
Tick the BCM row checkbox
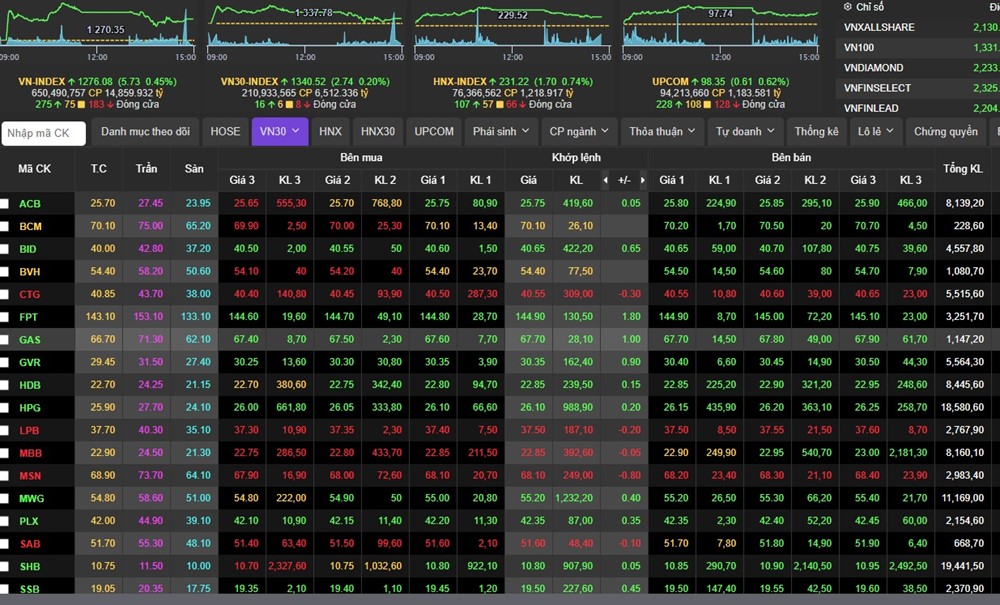[x=4, y=226]
